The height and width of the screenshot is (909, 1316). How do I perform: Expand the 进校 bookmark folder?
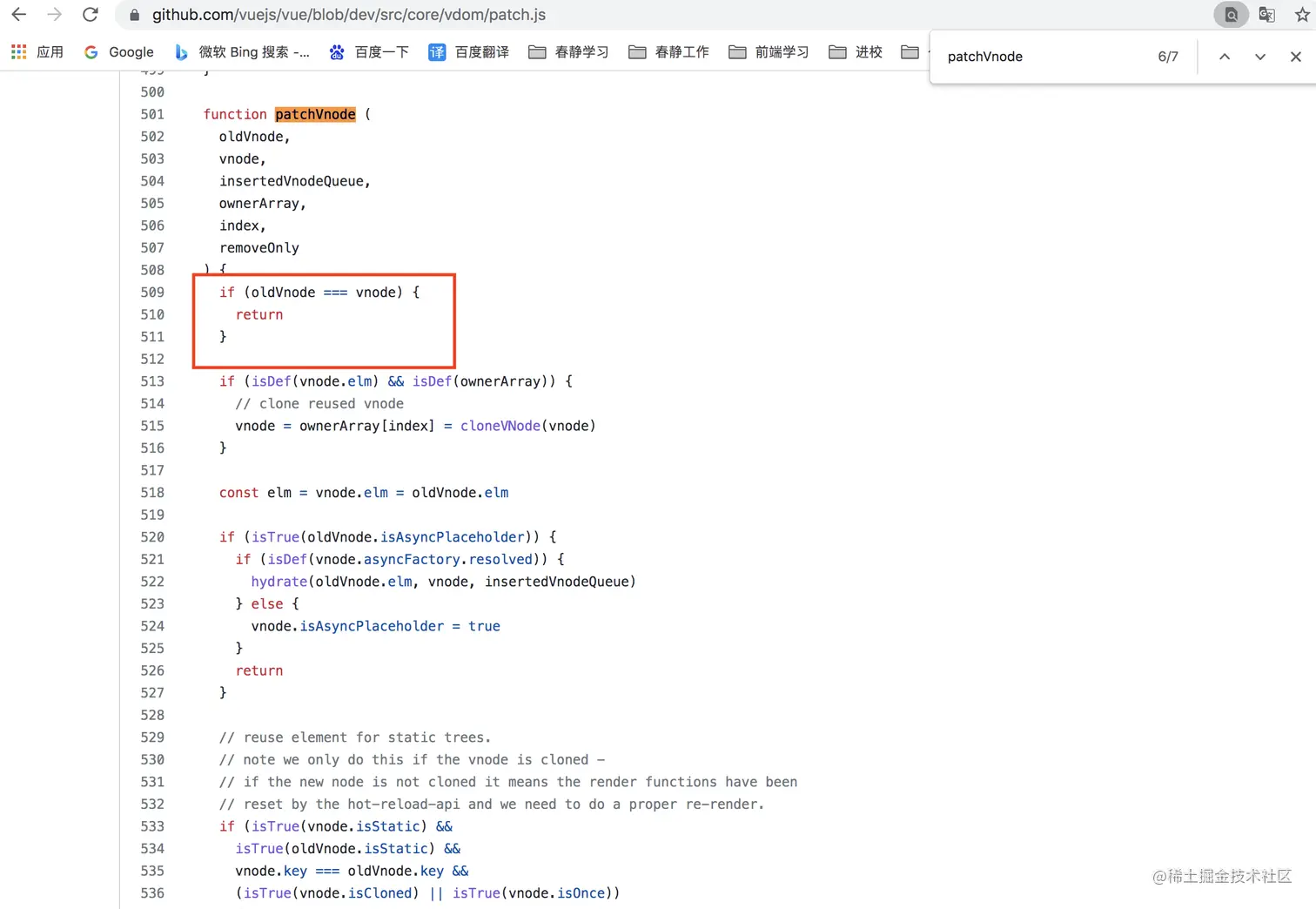tap(856, 52)
